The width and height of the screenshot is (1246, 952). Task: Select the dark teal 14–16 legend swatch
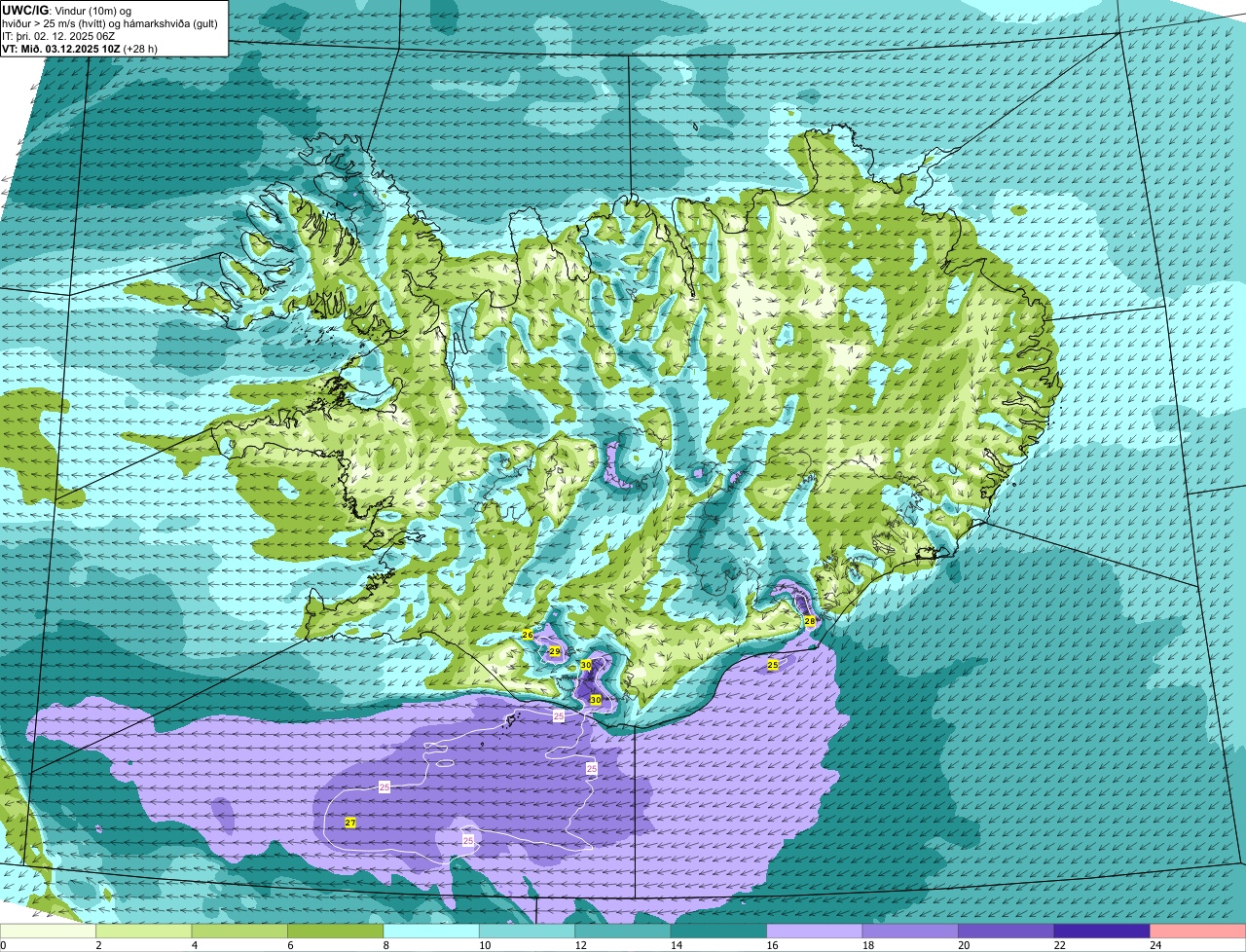coord(719,932)
